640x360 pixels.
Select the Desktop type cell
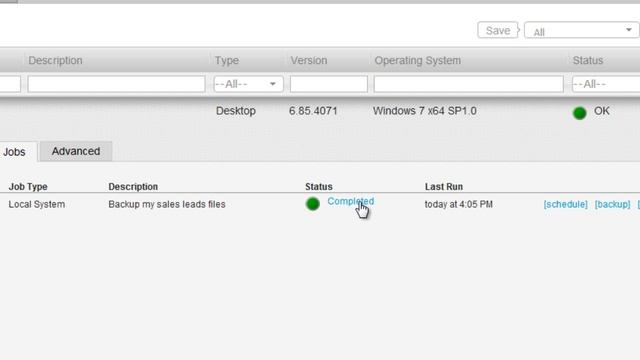point(236,111)
